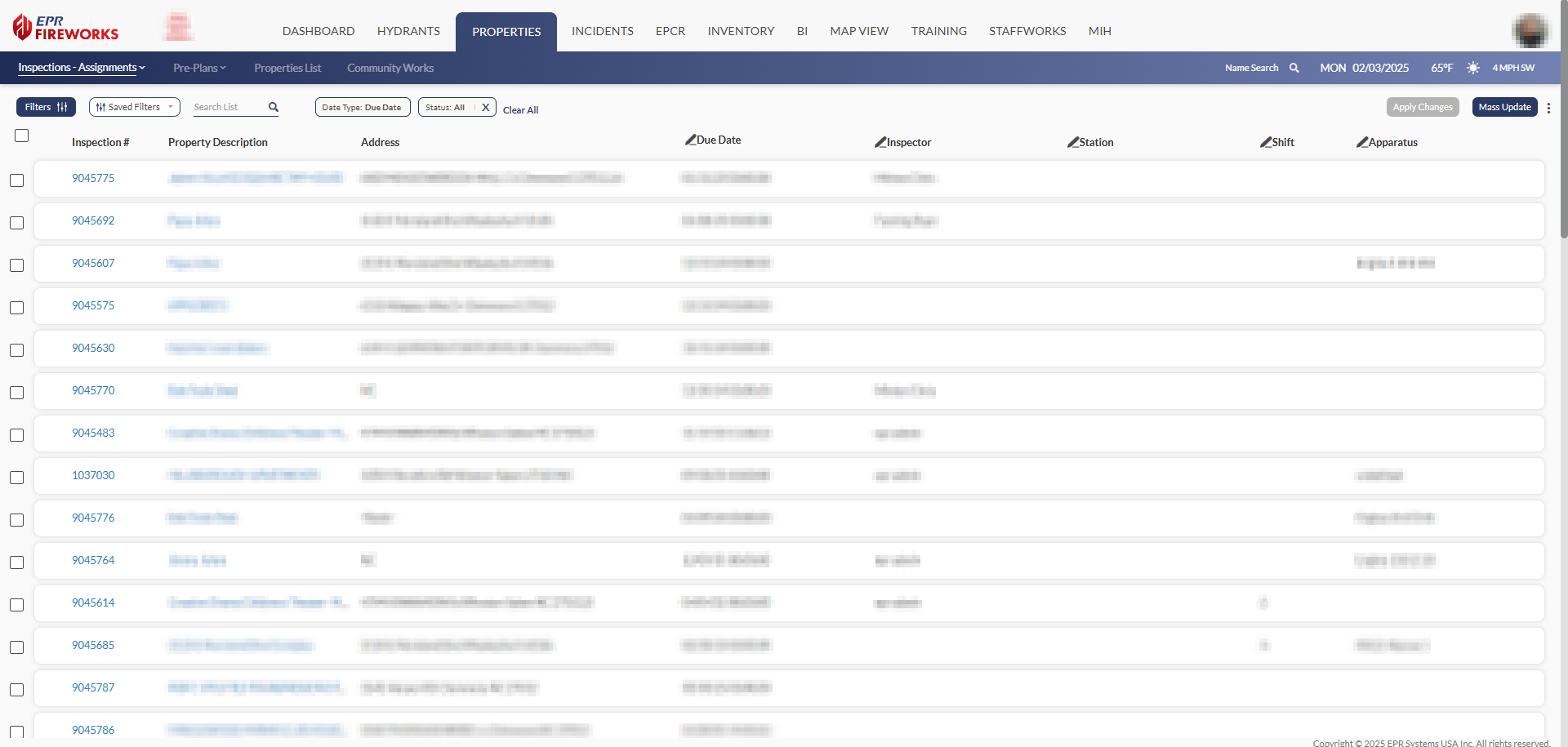Click the Name Search magnifier icon
Screen dimensions: 1568x747
tap(1294, 68)
